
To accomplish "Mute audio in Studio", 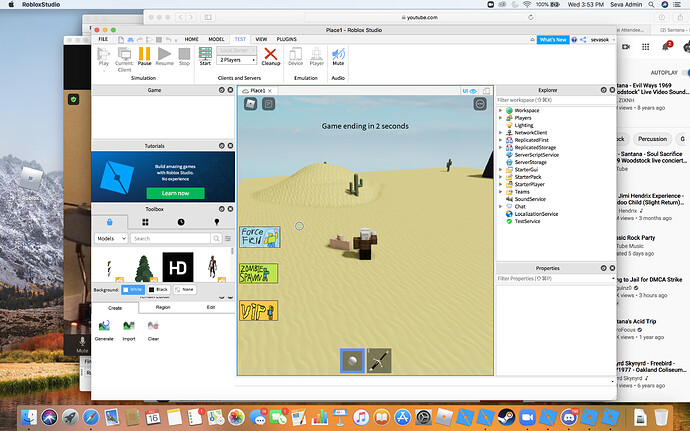I will tap(338, 56).
